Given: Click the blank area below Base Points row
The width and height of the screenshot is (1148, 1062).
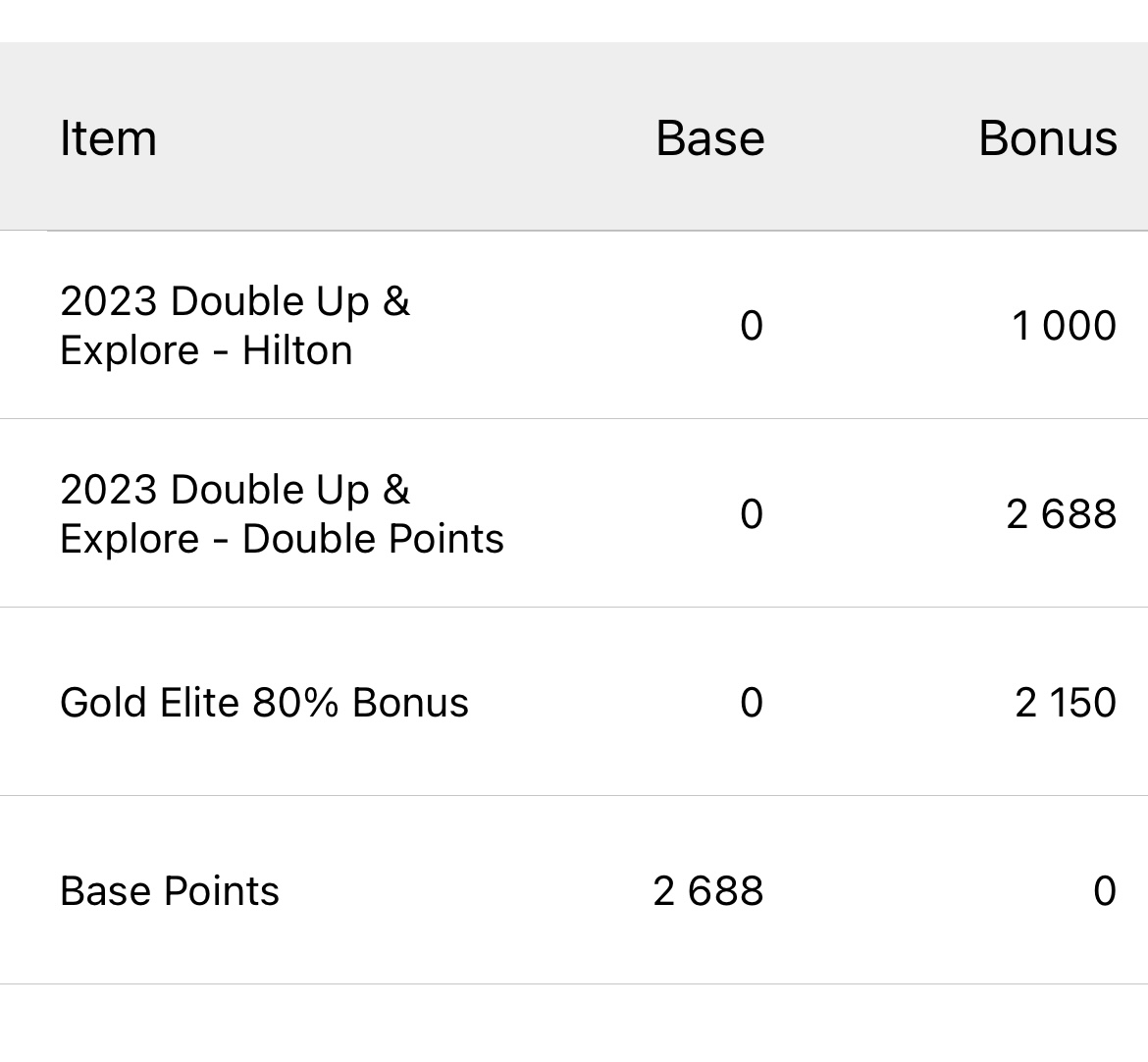Looking at the screenshot, I should pos(574,1023).
